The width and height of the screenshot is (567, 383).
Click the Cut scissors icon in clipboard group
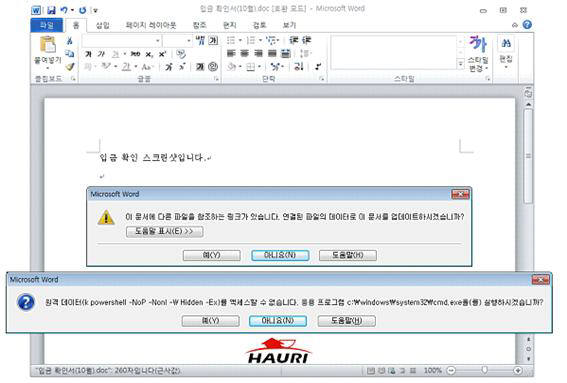click(x=69, y=41)
